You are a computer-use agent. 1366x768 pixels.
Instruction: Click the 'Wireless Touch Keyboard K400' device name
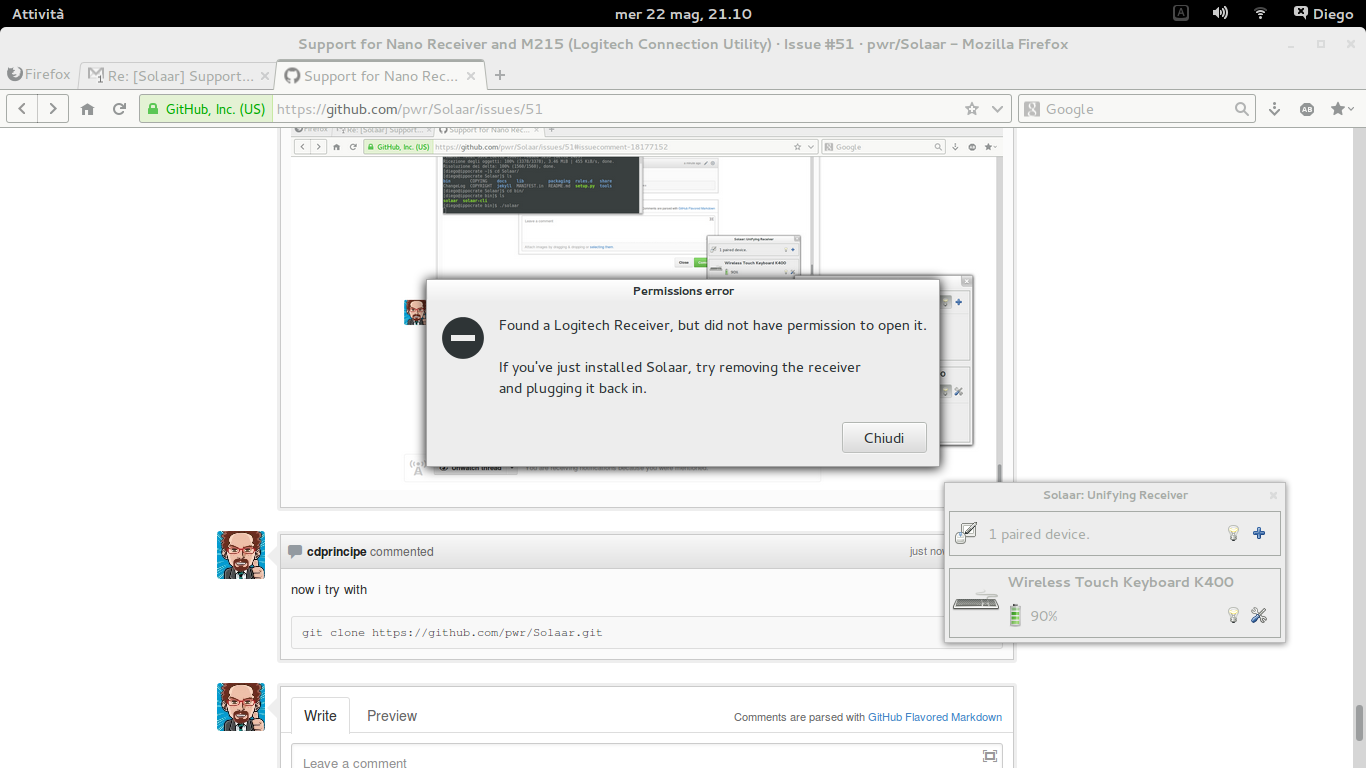click(x=1121, y=582)
